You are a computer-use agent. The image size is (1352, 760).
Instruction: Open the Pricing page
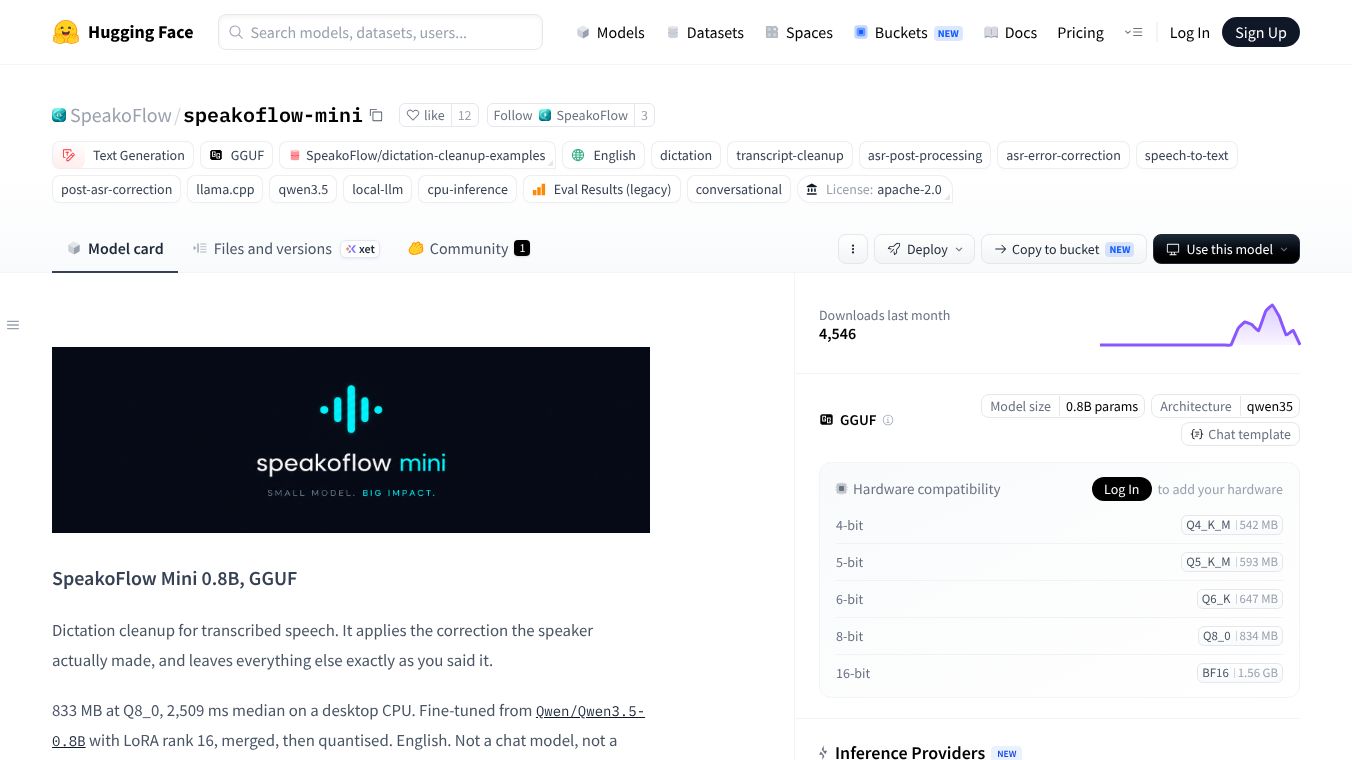coord(1080,32)
